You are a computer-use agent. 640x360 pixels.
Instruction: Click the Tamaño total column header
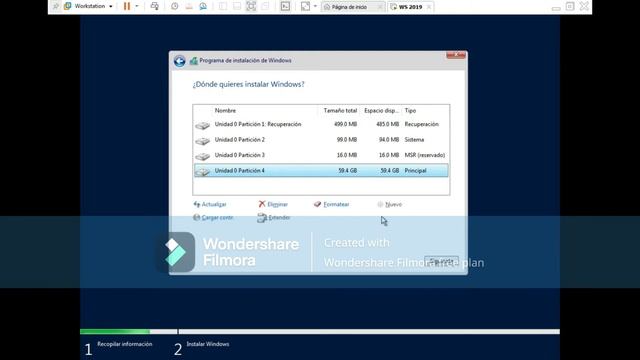[340, 111]
